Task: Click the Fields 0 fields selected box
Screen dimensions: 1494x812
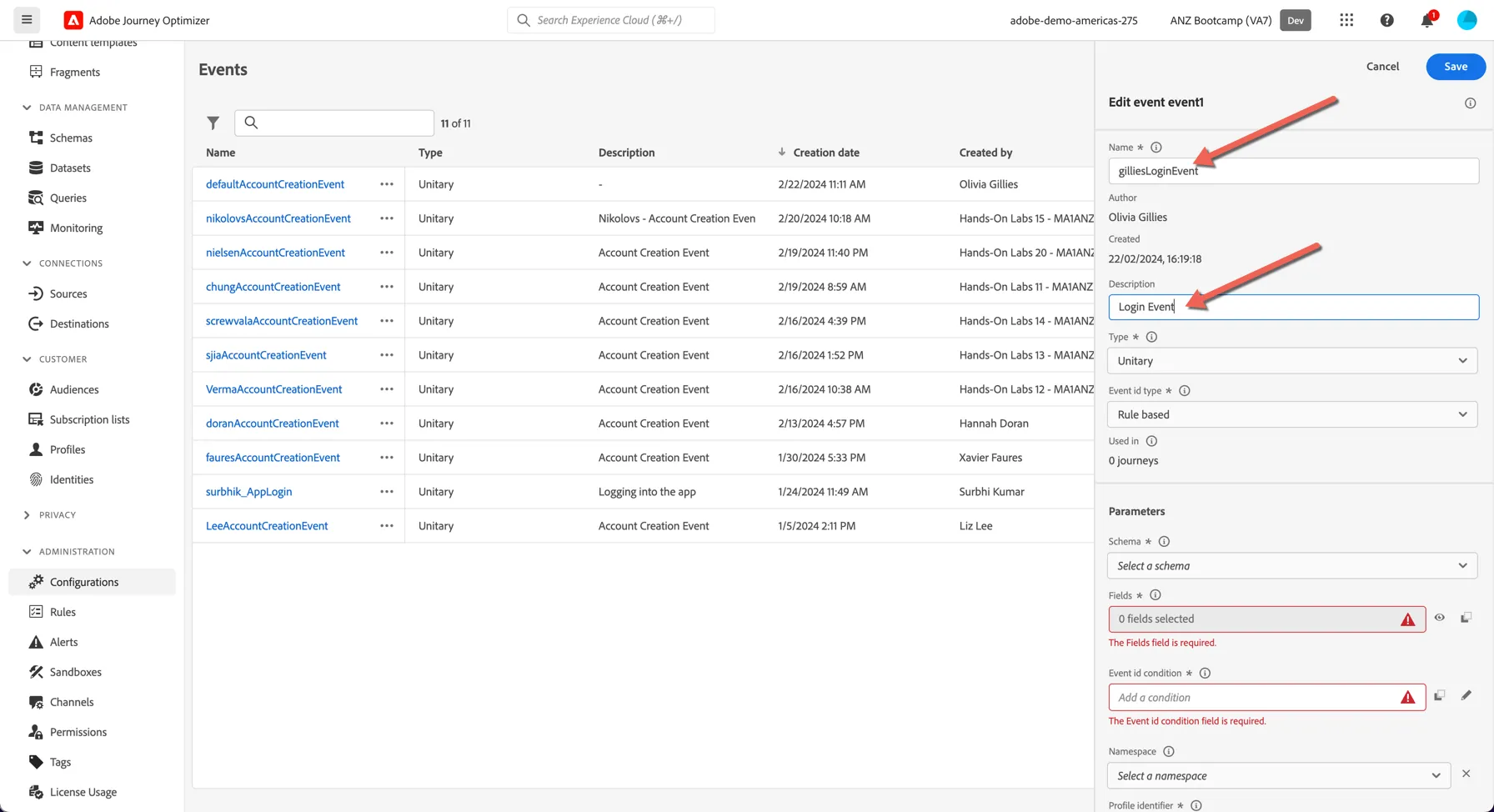Action: (x=1266, y=619)
